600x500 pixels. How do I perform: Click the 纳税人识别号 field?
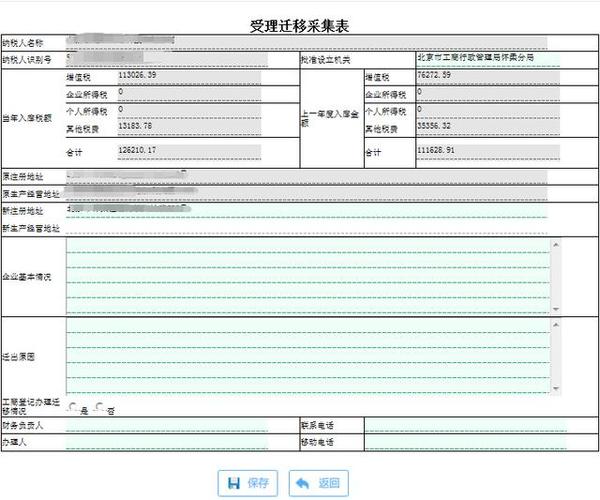pyautogui.click(x=166, y=60)
